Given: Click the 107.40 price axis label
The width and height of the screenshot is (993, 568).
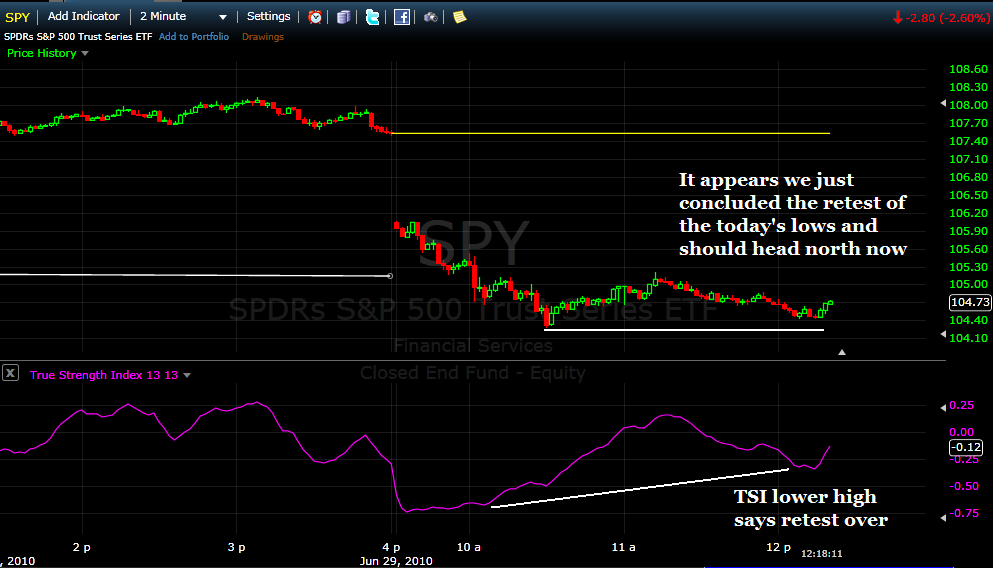Looking at the screenshot, I should point(968,141).
